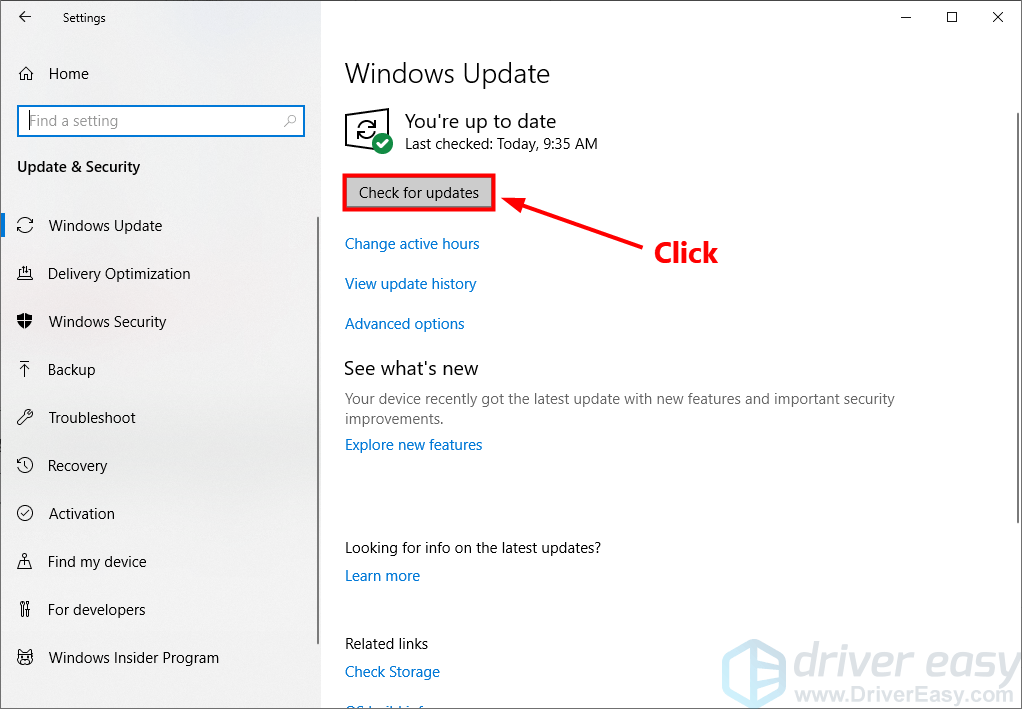Open View update history link
This screenshot has width=1022, height=709.
[411, 284]
